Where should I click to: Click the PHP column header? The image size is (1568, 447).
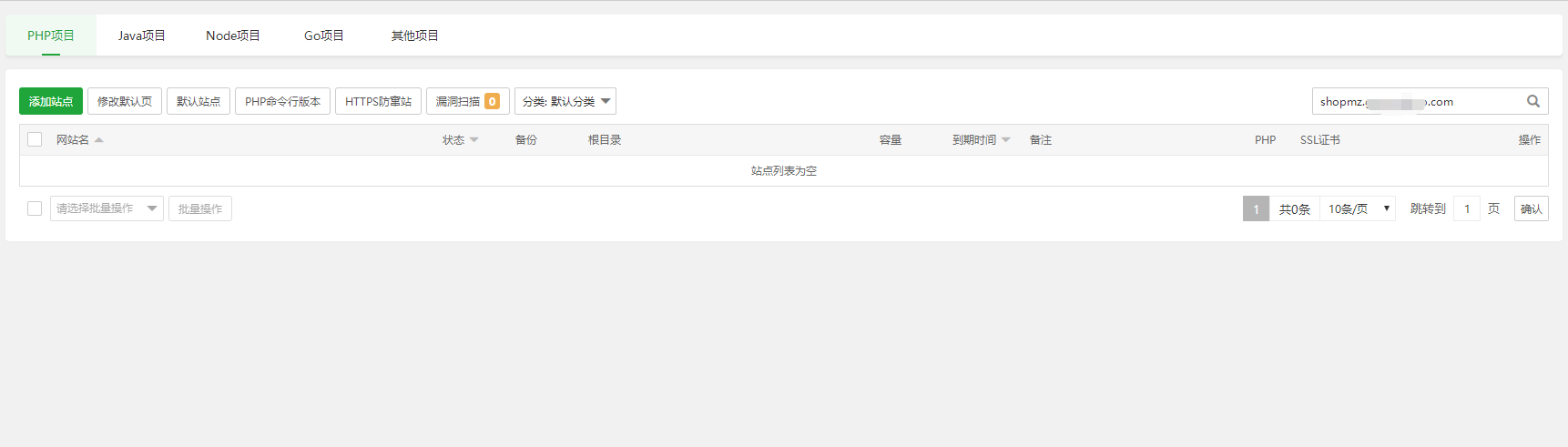pyautogui.click(x=1265, y=139)
